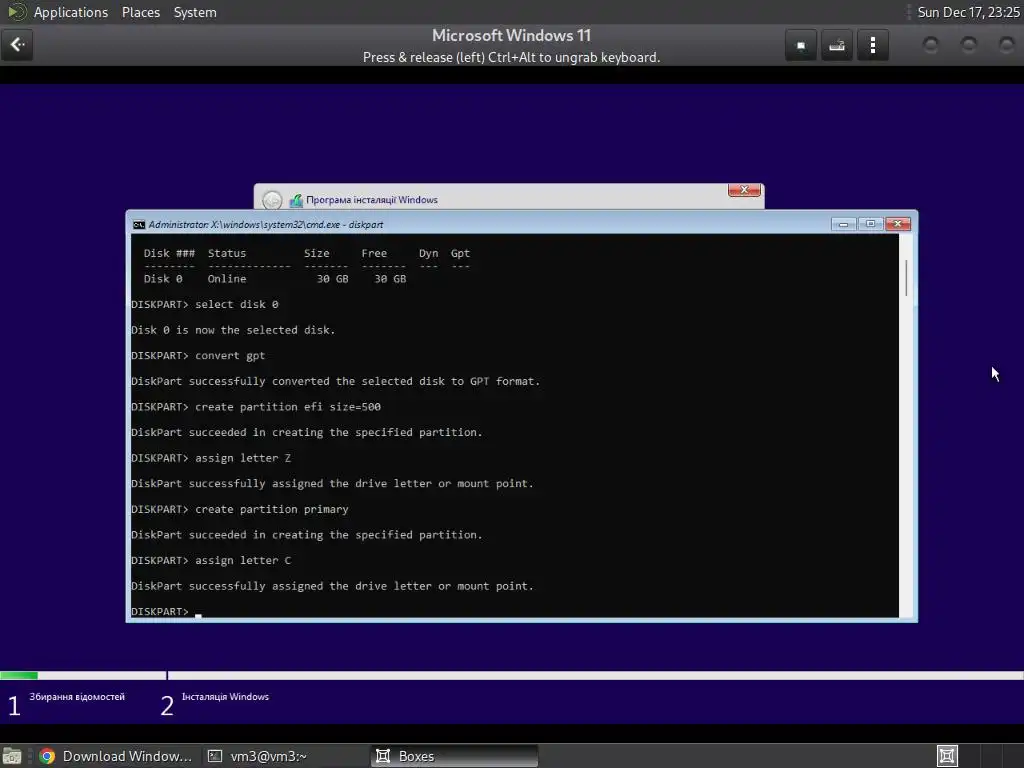Screen dimensions: 1024x768
Task: Switch to Chrome Download Window taskbar item
Action: point(116,756)
